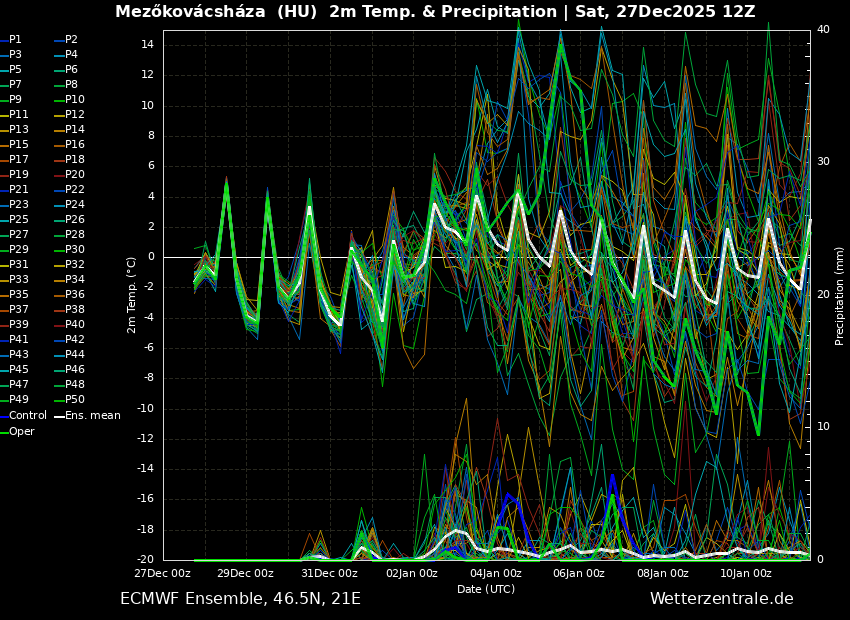Select the P39 legend entry
This screenshot has width=850, height=620.
click(19, 325)
